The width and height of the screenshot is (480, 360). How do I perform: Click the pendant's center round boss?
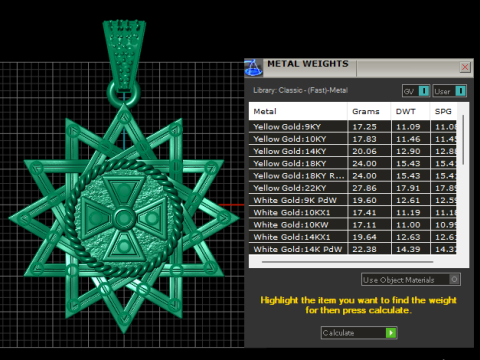point(124,219)
